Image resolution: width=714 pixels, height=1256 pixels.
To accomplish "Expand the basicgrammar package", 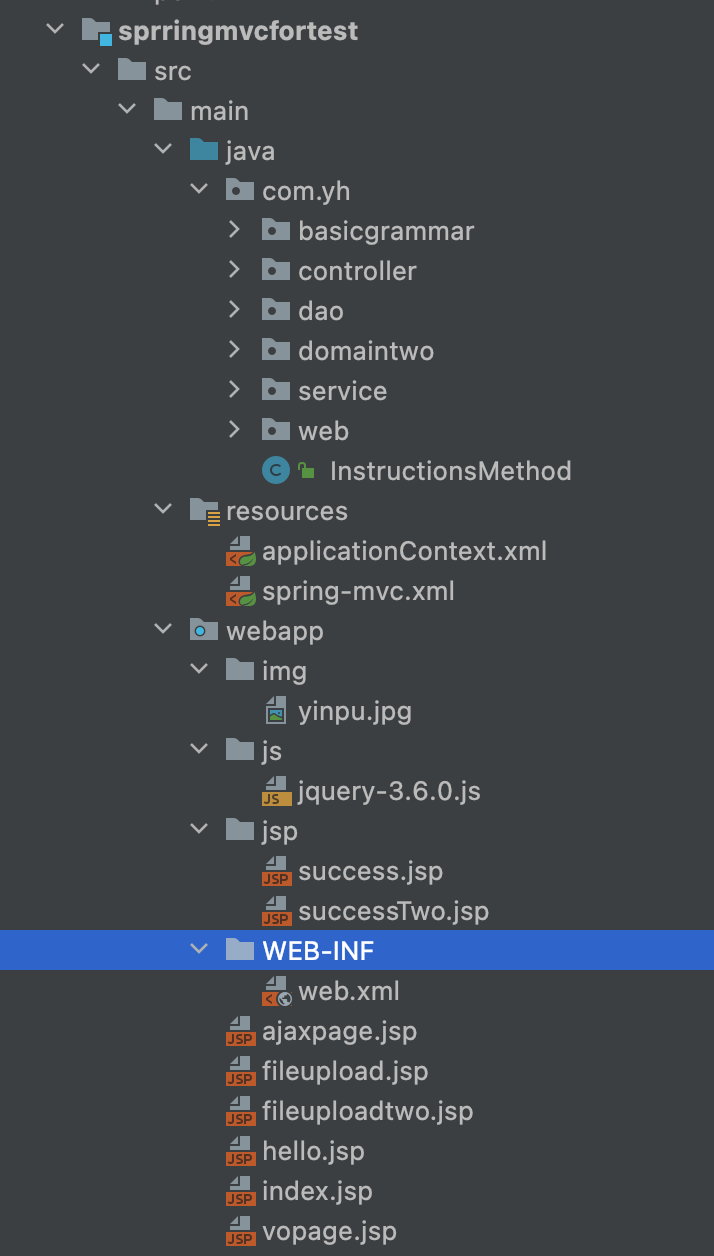I will click(234, 230).
